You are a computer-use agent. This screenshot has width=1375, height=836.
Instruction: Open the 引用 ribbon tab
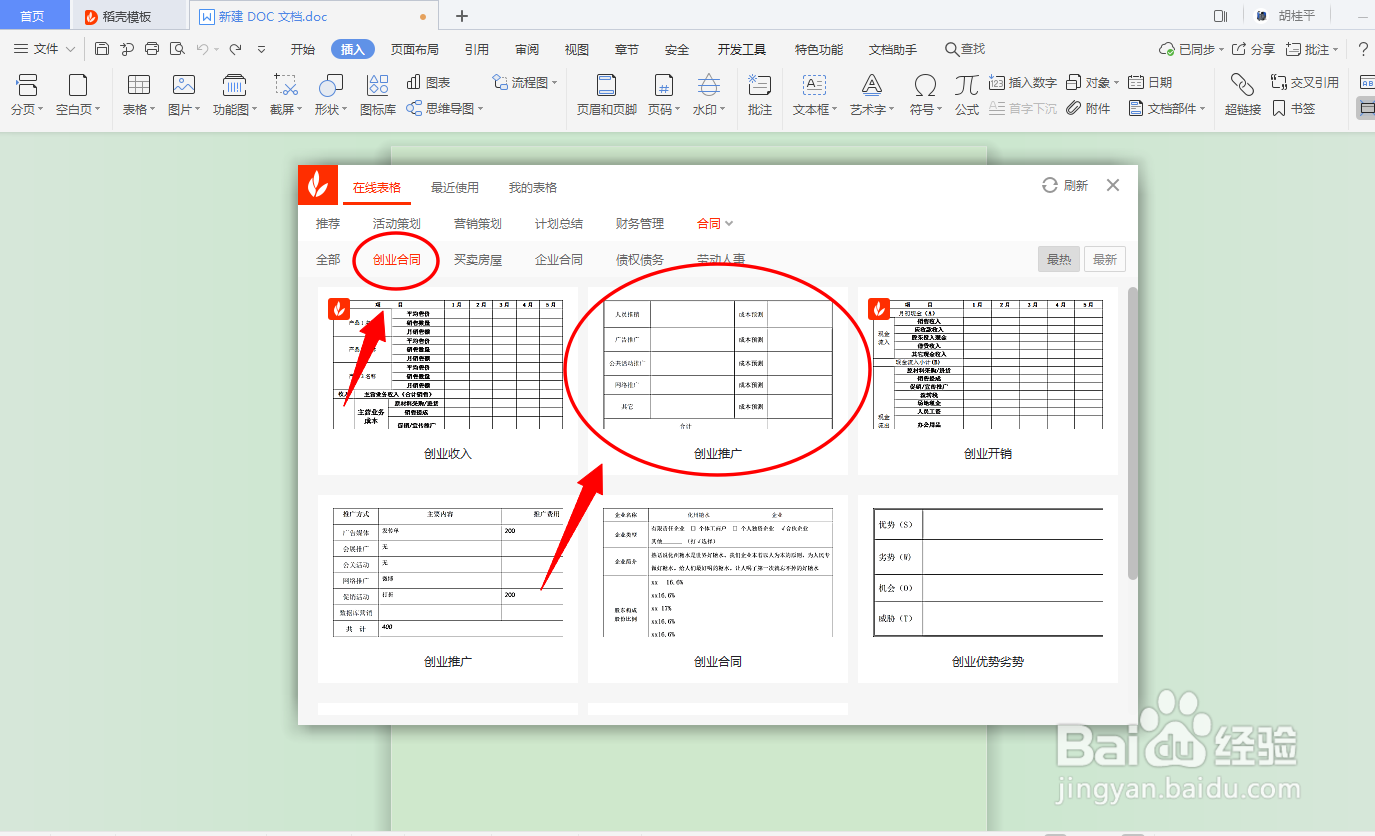[477, 49]
